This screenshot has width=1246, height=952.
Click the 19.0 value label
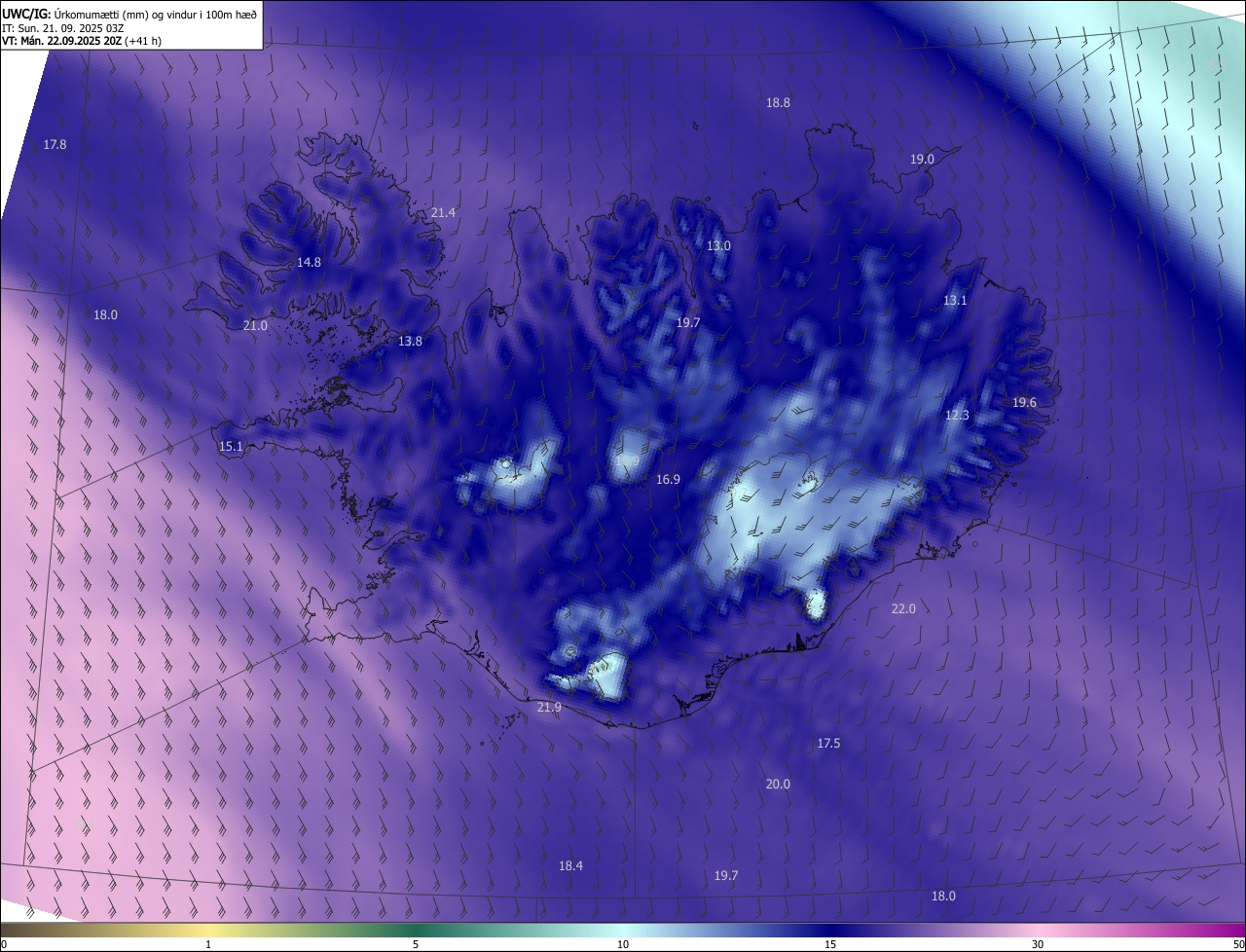pos(922,159)
